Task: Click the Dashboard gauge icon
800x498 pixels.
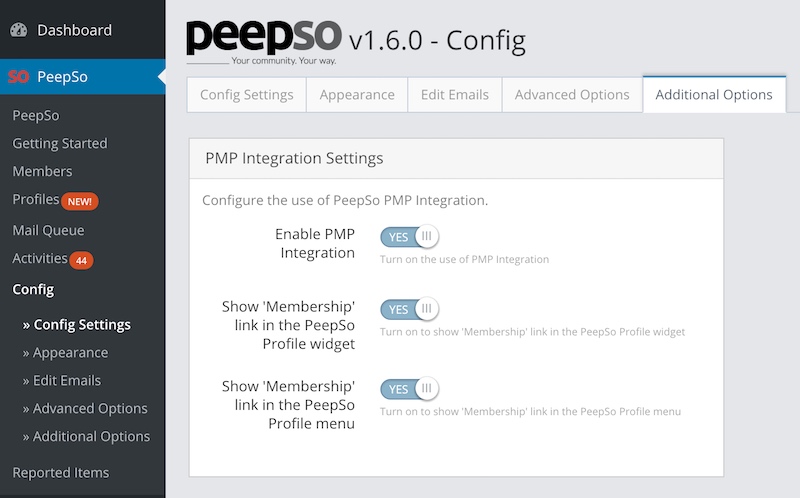Action: pyautogui.click(x=19, y=30)
